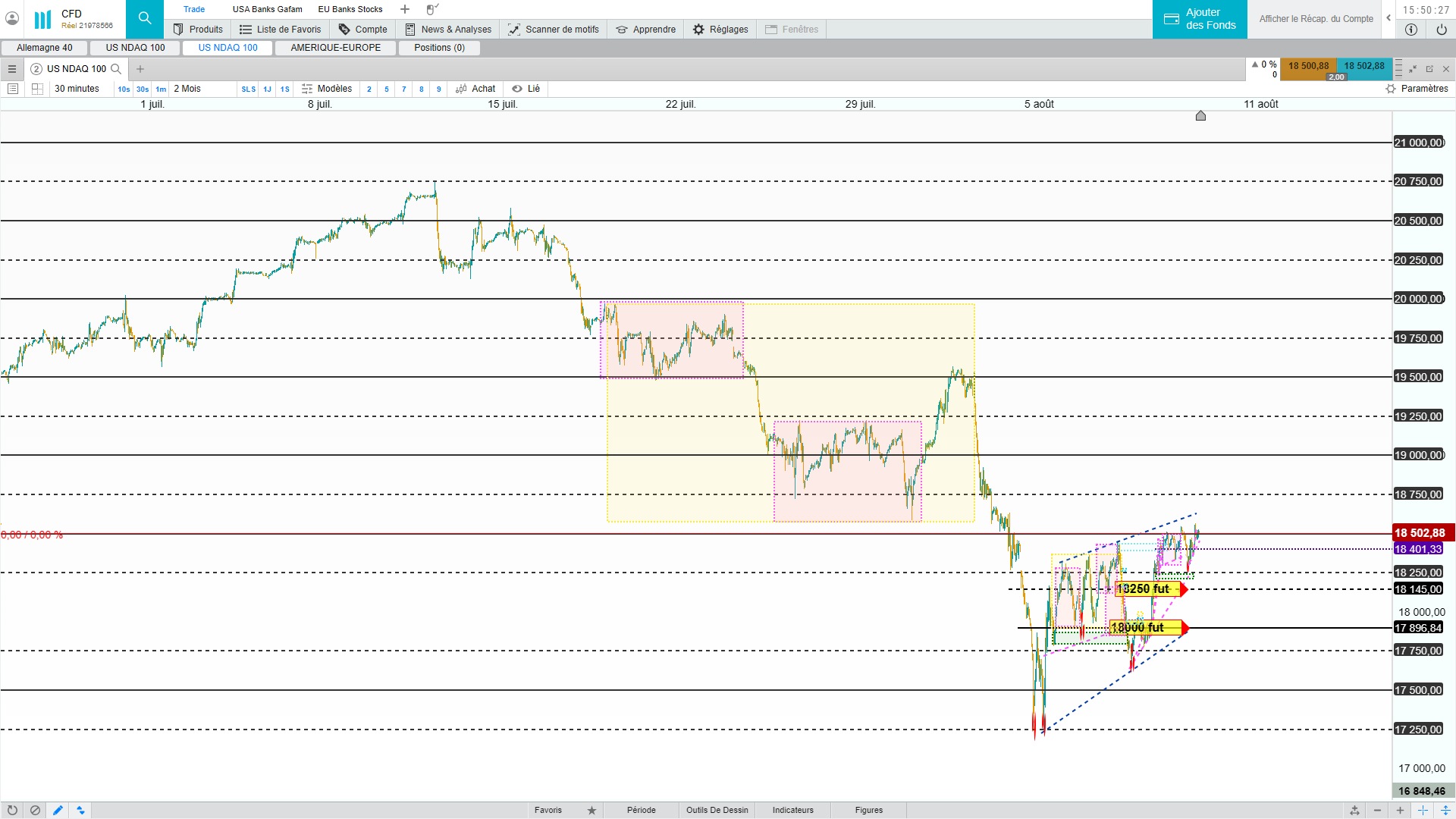Open the 30 minutes timeframe dropdown
Screen dimensions: 1456x819
click(x=77, y=89)
